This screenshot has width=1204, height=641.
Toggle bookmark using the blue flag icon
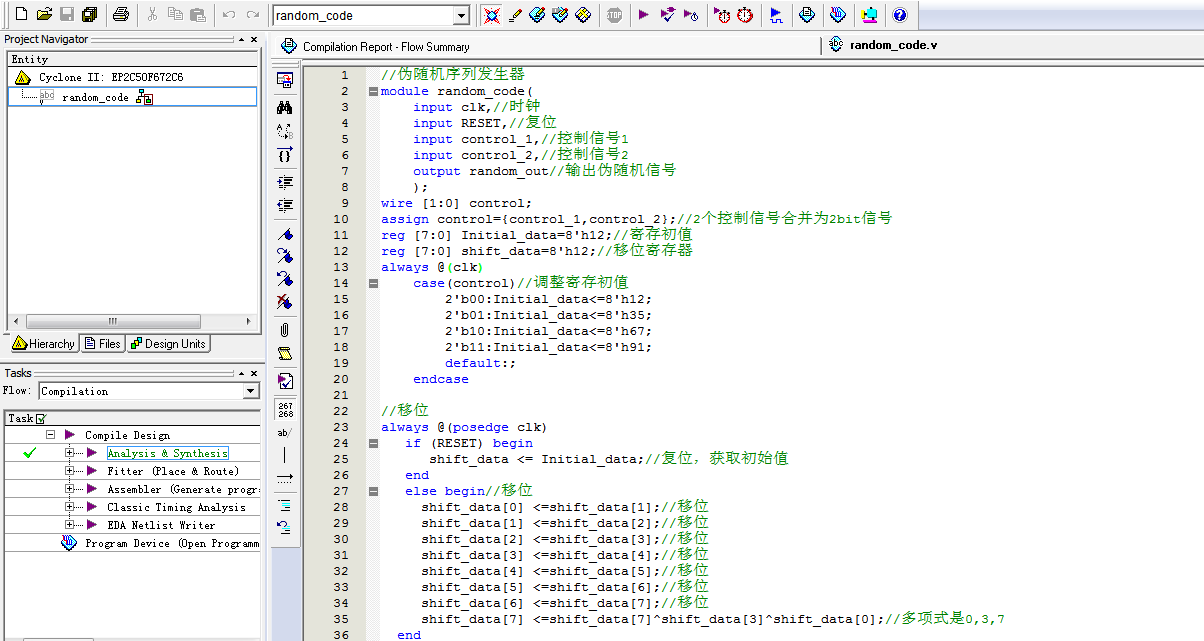[285, 234]
